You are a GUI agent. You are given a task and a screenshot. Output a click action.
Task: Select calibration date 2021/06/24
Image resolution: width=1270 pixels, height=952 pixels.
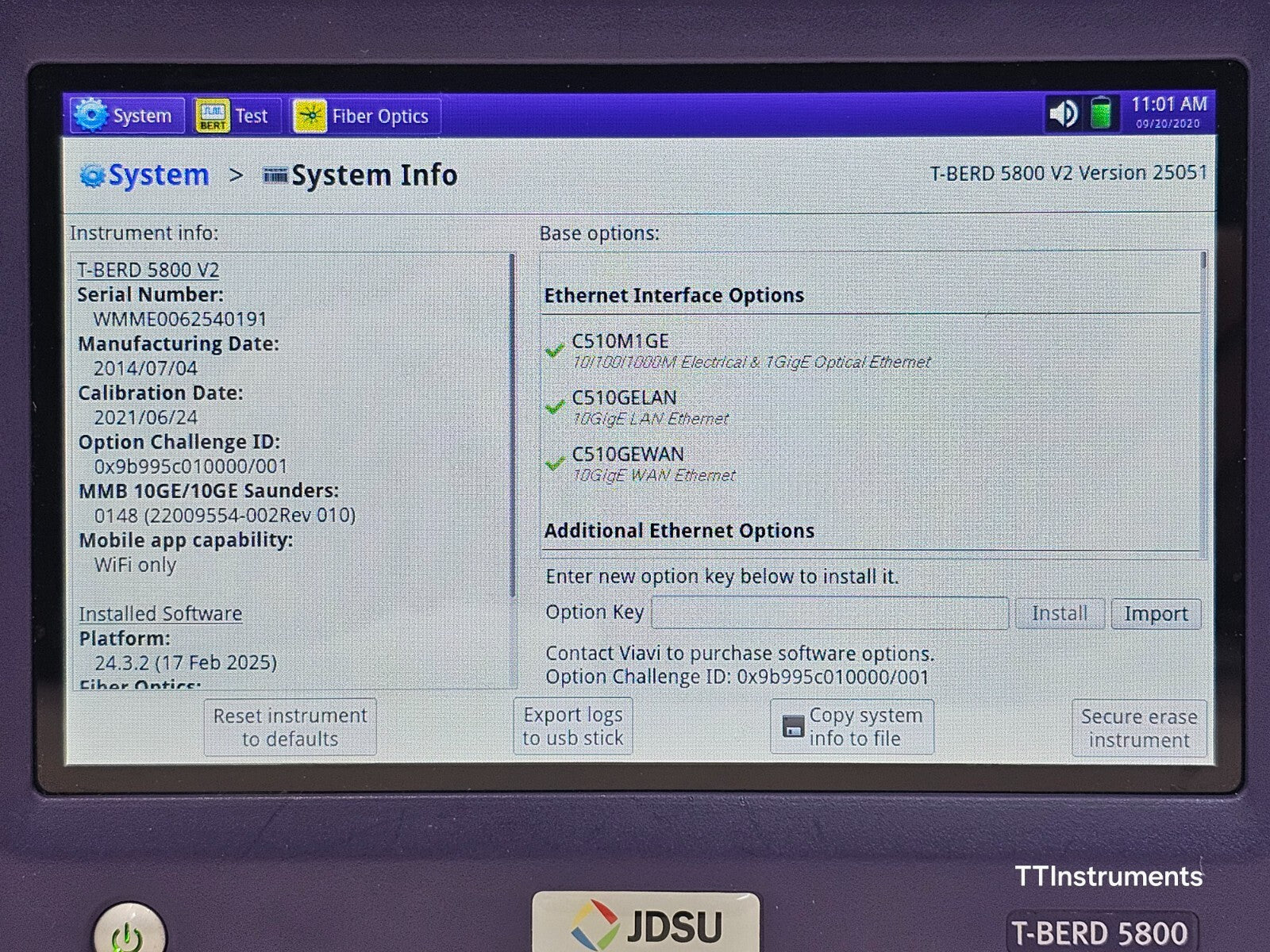(146, 417)
